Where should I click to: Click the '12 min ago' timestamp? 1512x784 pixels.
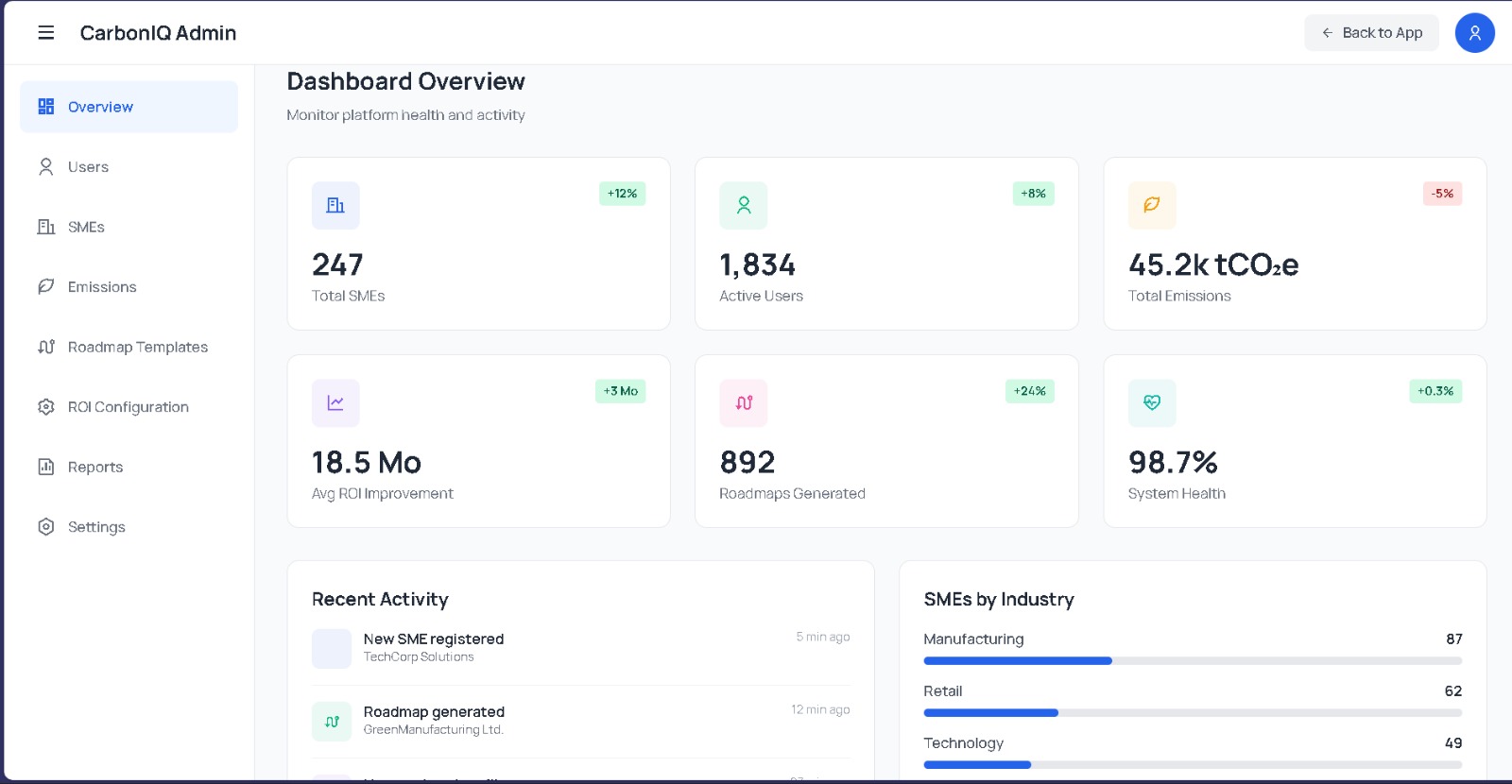(820, 709)
